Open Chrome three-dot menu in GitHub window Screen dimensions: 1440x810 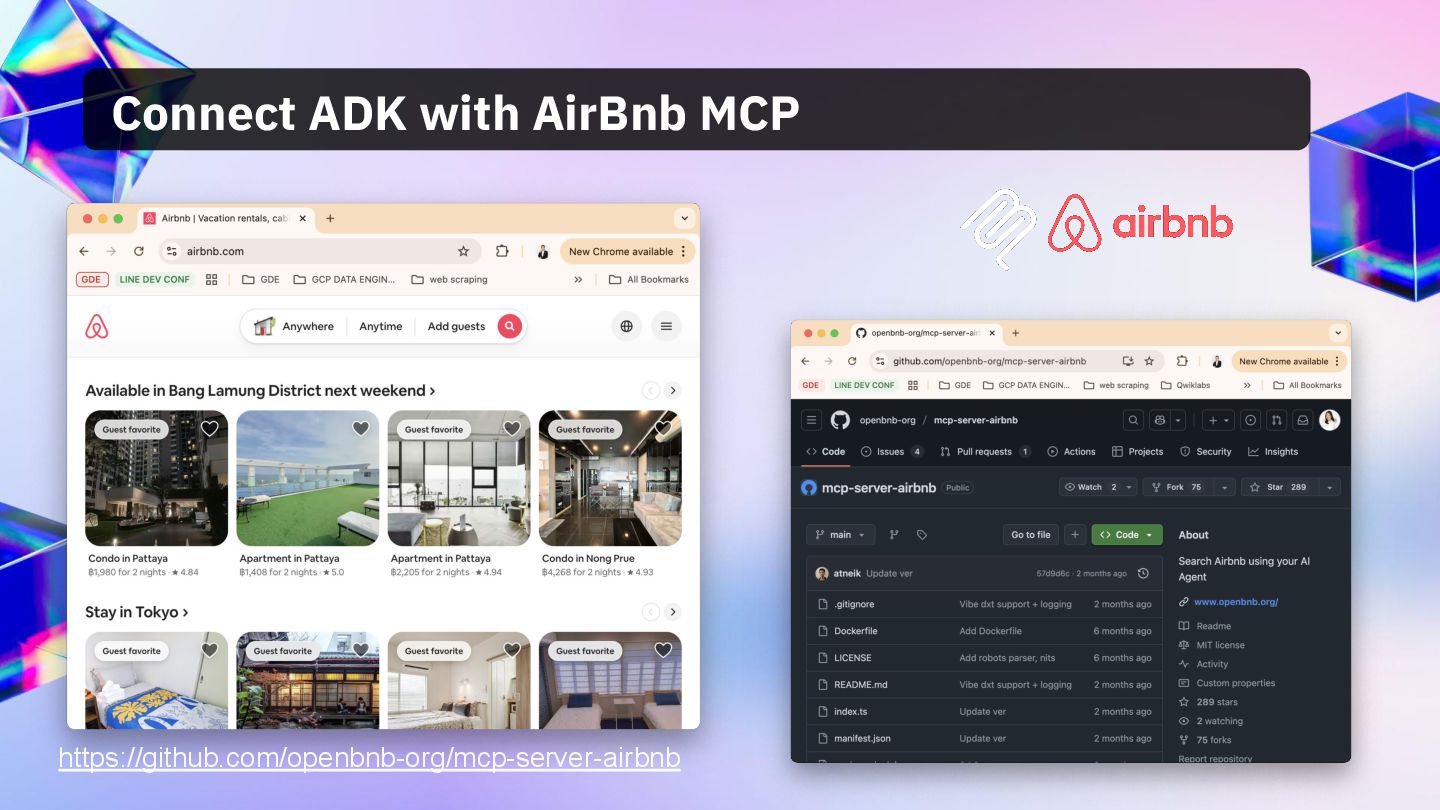pos(1337,361)
